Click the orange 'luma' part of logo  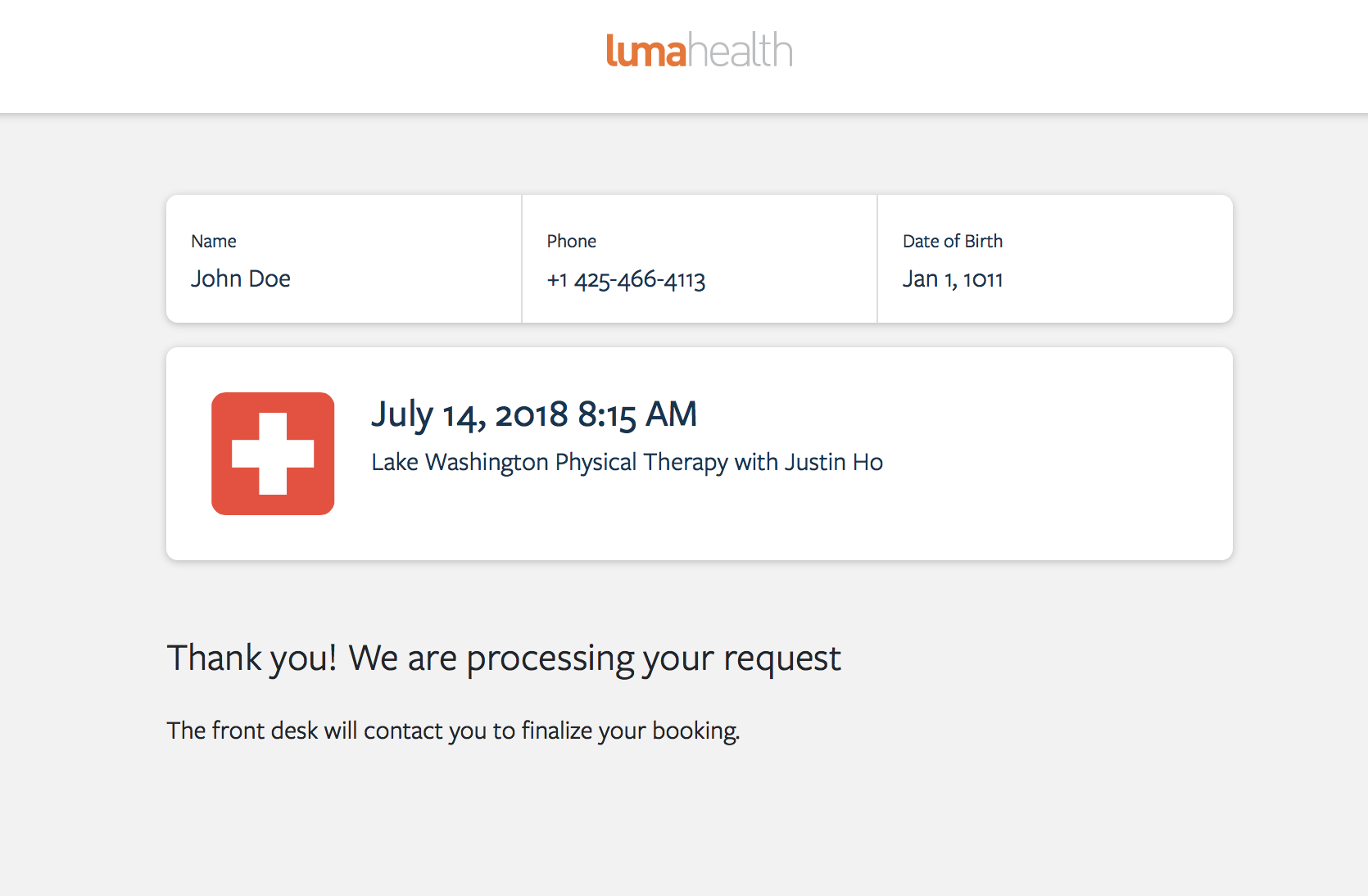(x=646, y=51)
